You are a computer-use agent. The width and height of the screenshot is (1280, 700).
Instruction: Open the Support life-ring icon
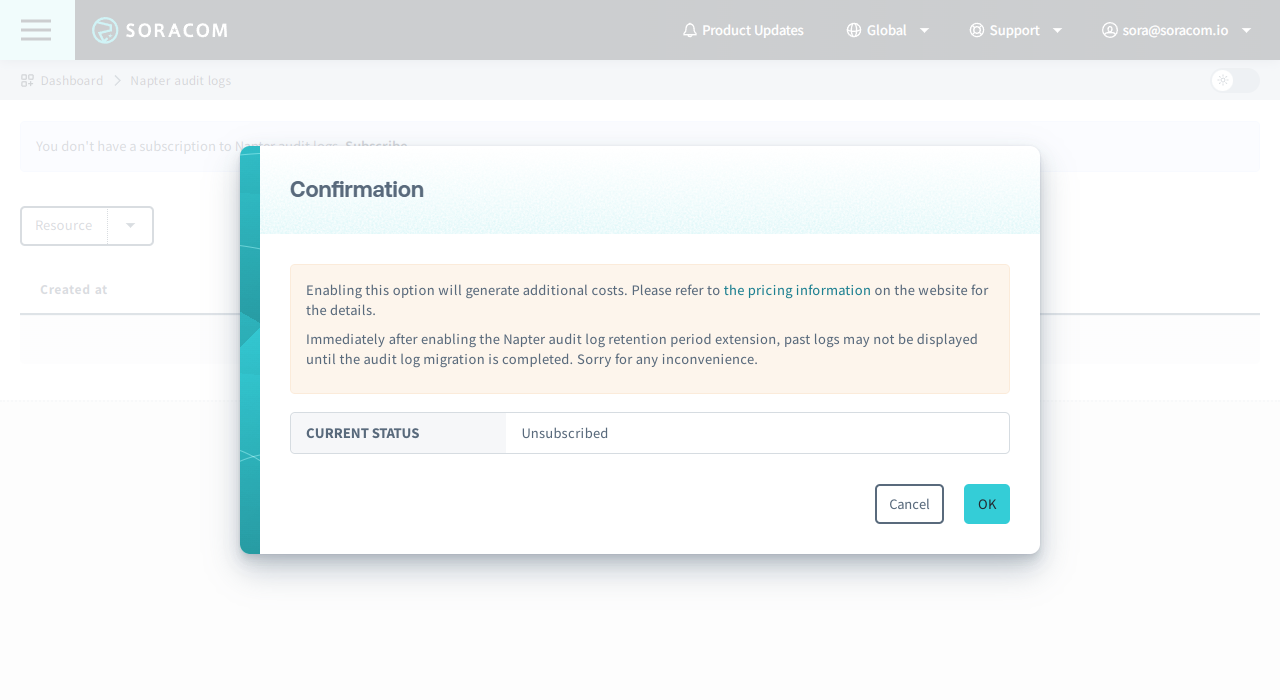tap(975, 29)
